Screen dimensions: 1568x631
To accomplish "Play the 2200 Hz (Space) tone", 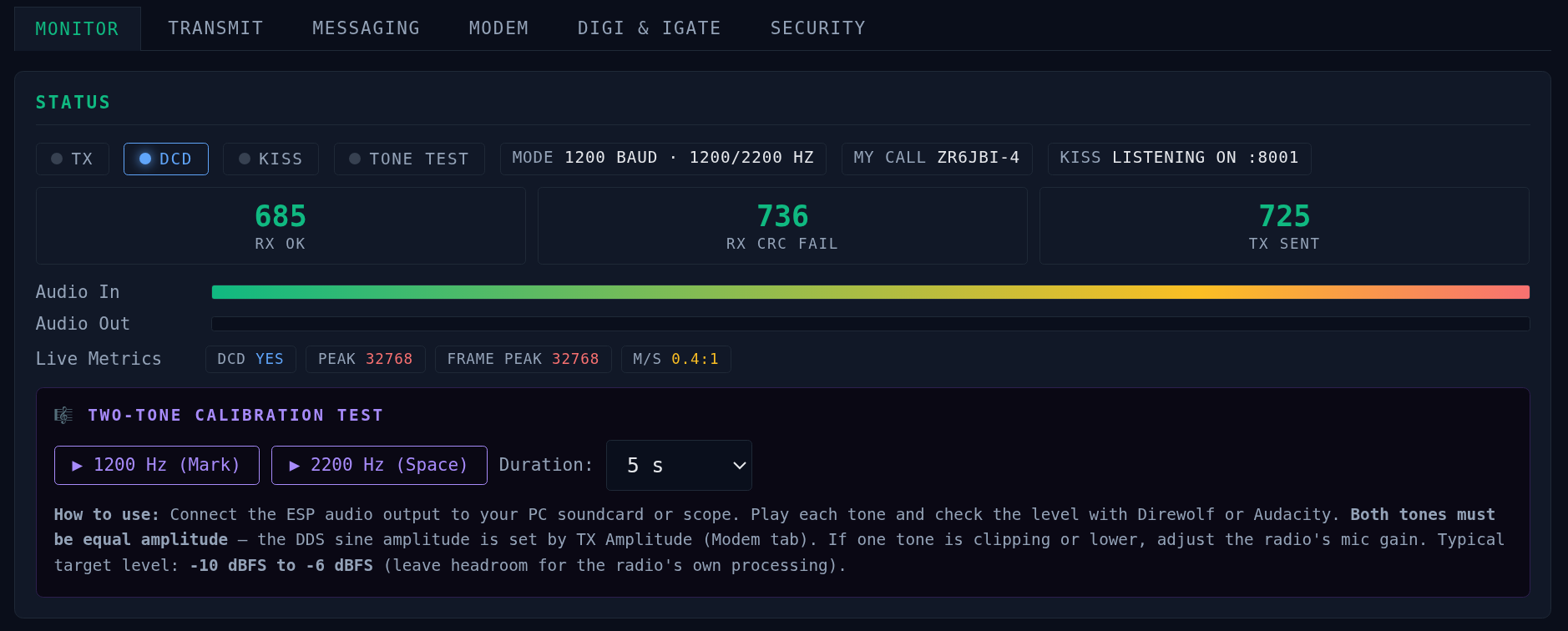I will (379, 465).
